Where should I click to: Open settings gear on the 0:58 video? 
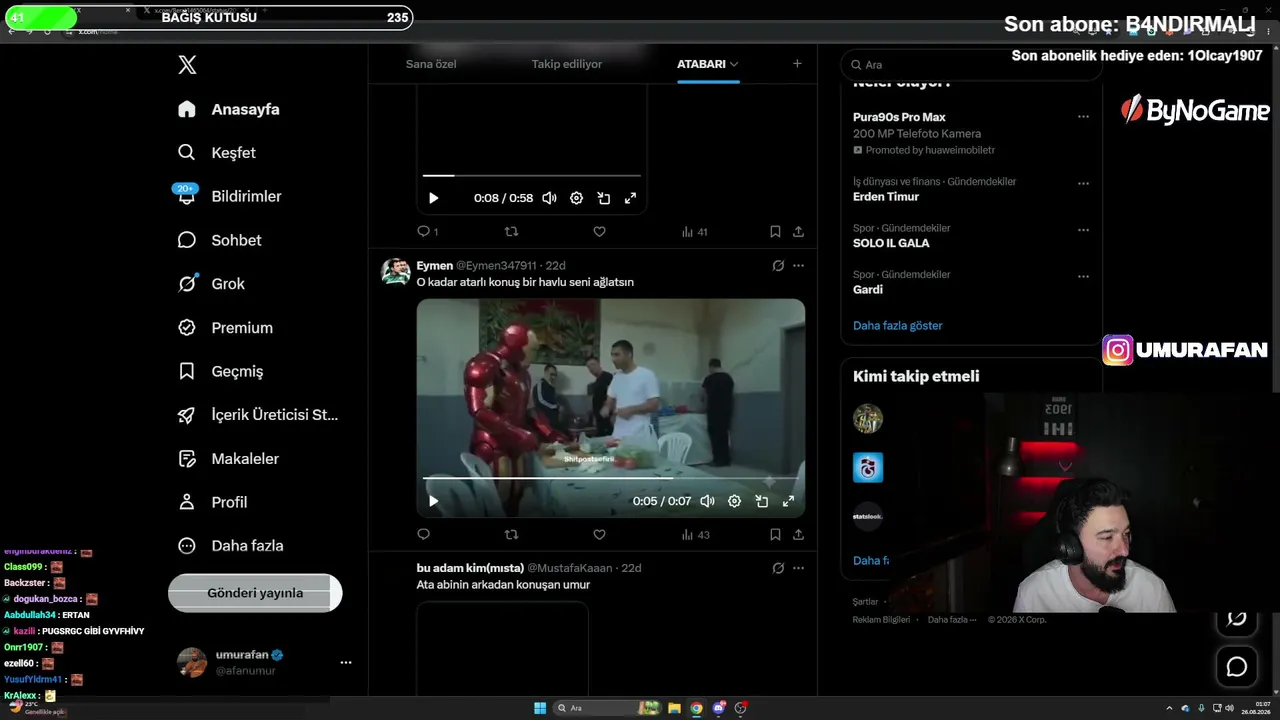(576, 198)
